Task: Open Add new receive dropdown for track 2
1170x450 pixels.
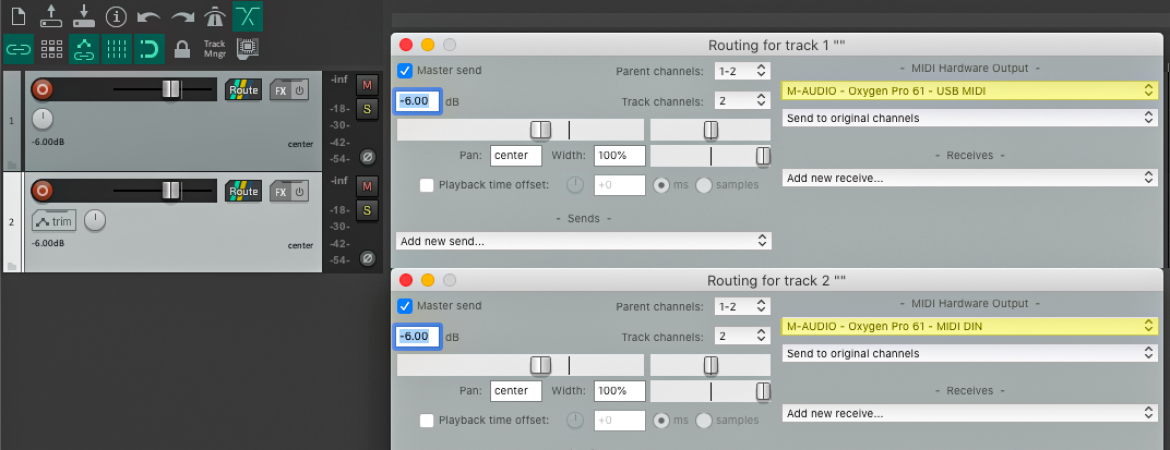Action: click(970, 413)
